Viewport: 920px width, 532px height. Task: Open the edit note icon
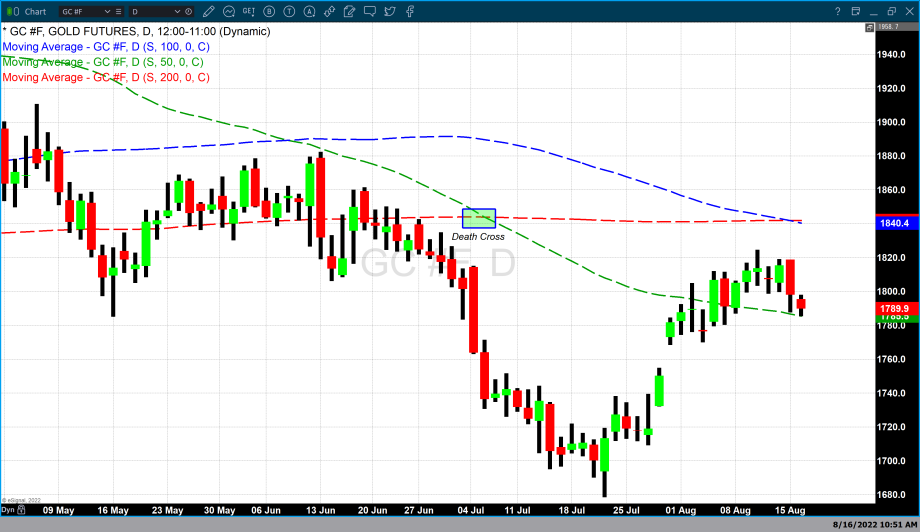(x=350, y=11)
